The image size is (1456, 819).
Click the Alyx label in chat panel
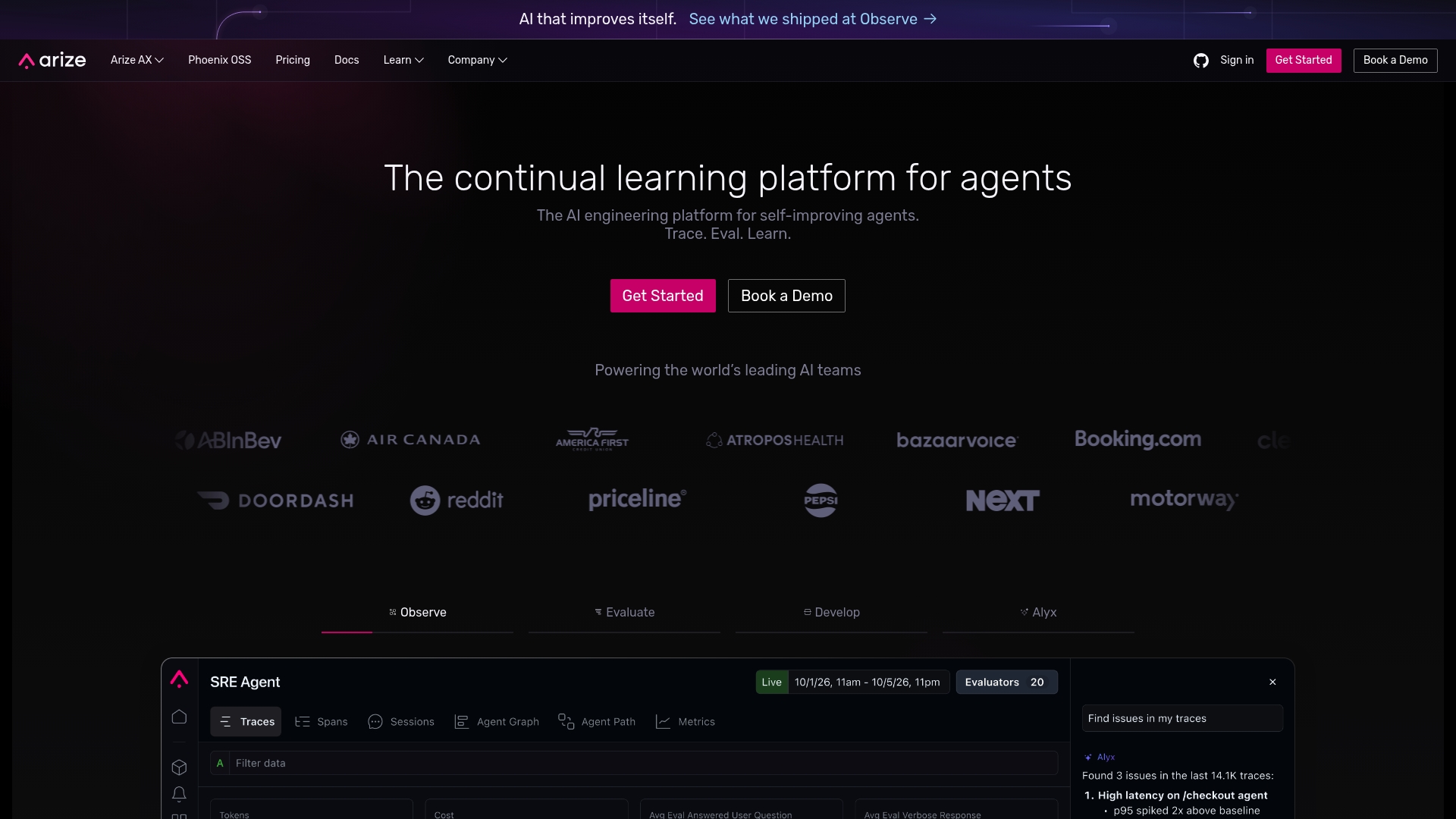point(1100,757)
